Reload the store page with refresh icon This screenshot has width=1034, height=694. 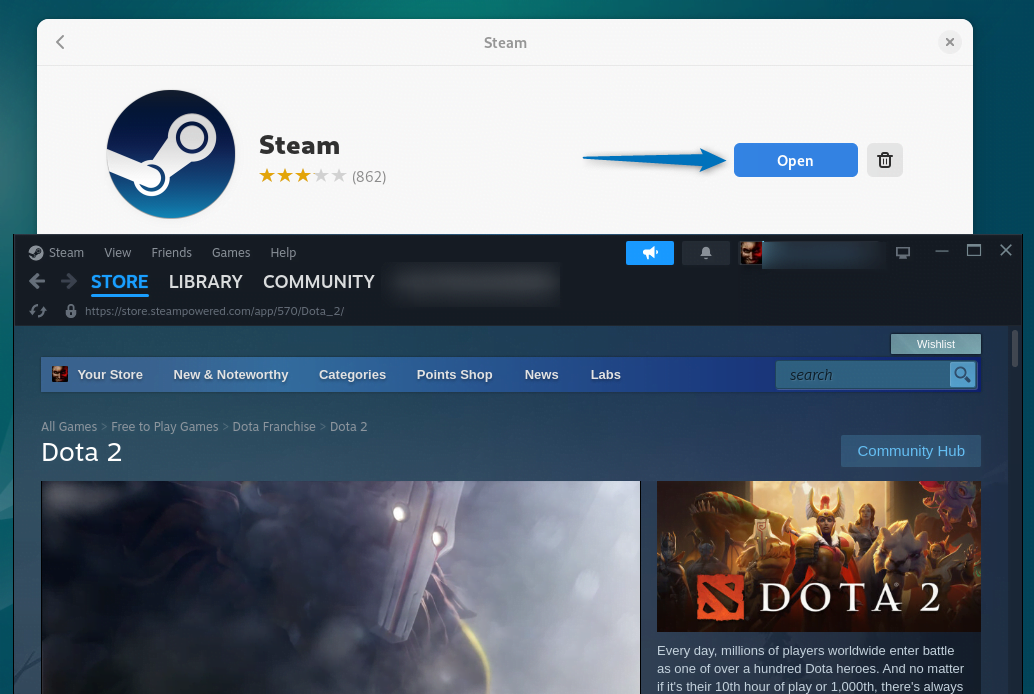point(38,311)
